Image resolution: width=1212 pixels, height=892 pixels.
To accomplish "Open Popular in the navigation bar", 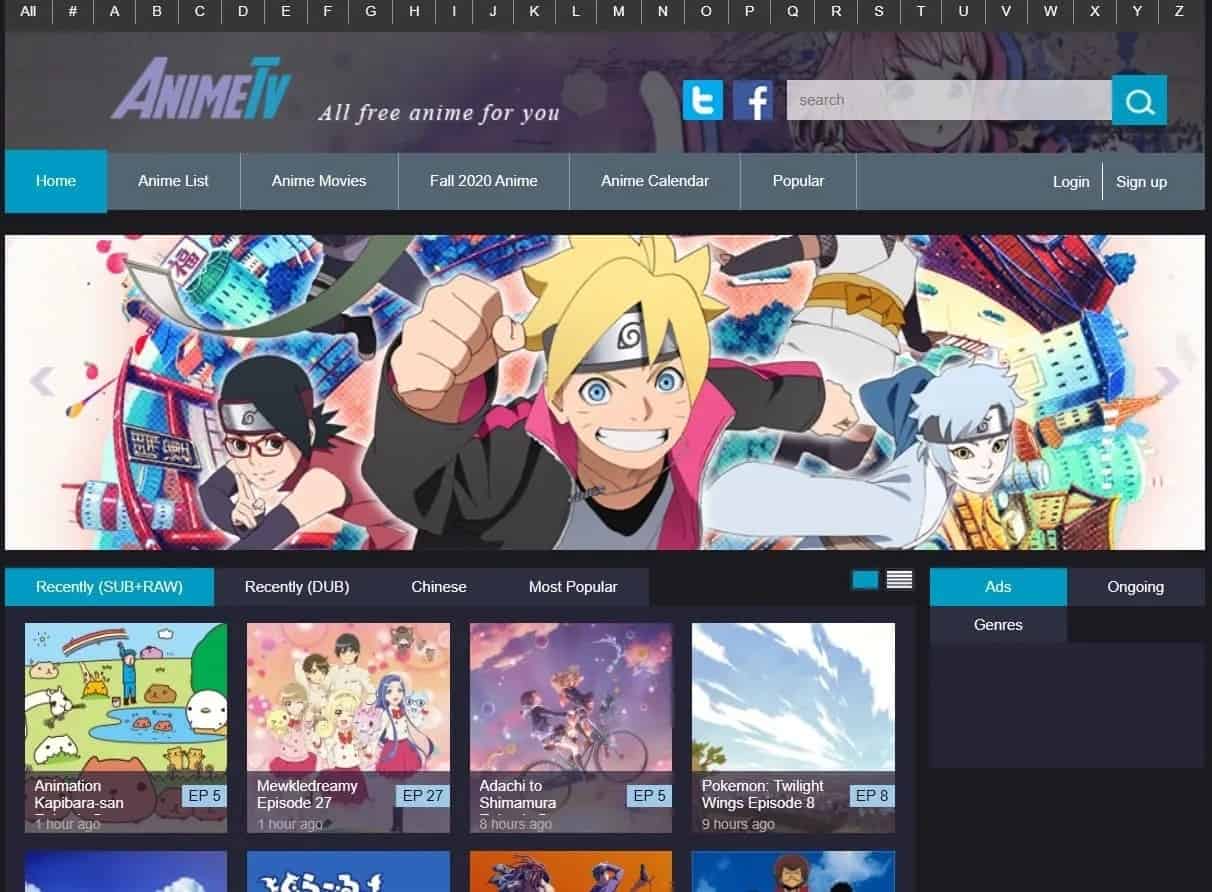I will [798, 181].
